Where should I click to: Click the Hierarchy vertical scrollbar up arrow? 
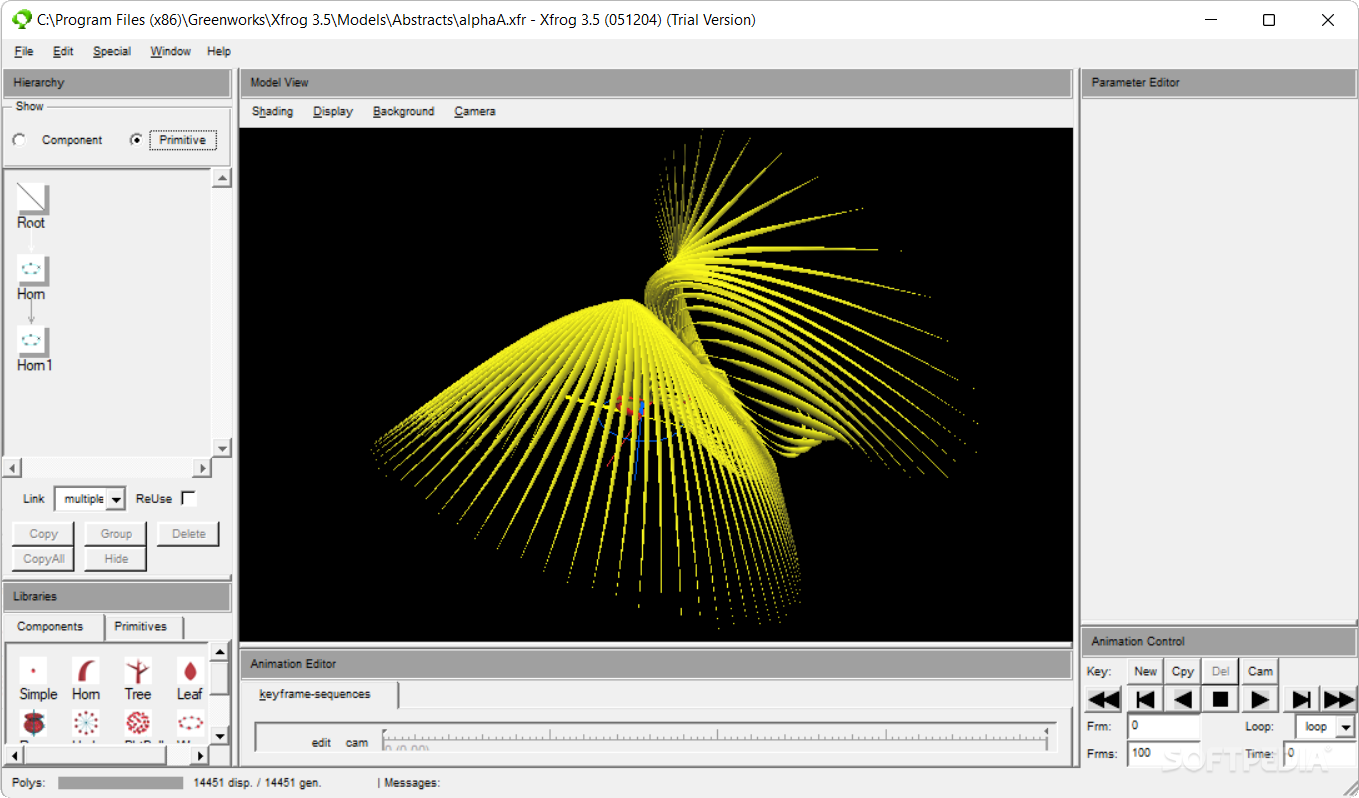(222, 178)
